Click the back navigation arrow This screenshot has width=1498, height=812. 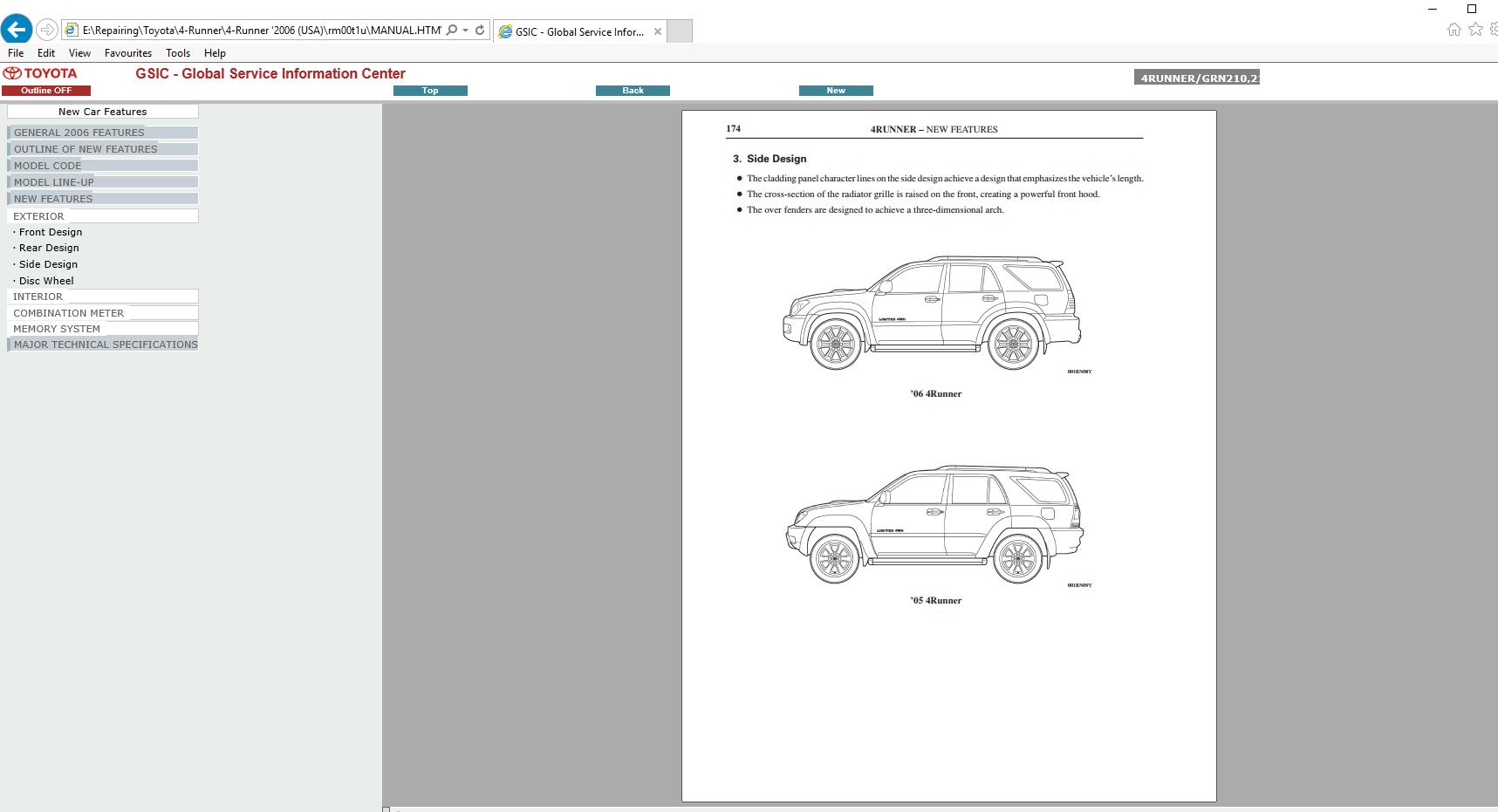click(17, 29)
